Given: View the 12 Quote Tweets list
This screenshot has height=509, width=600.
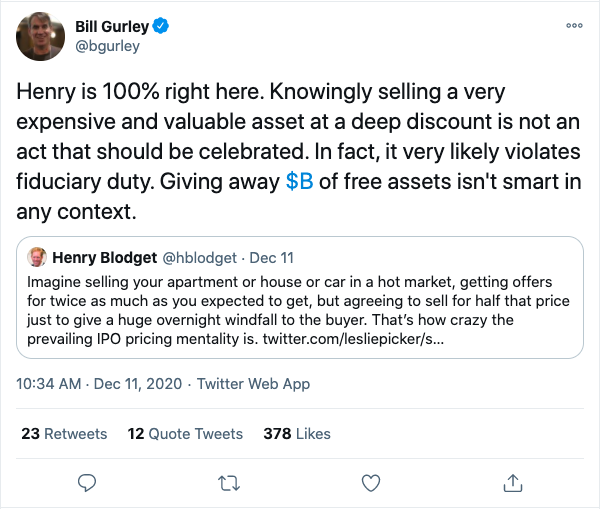Looking at the screenshot, I should tap(185, 434).
